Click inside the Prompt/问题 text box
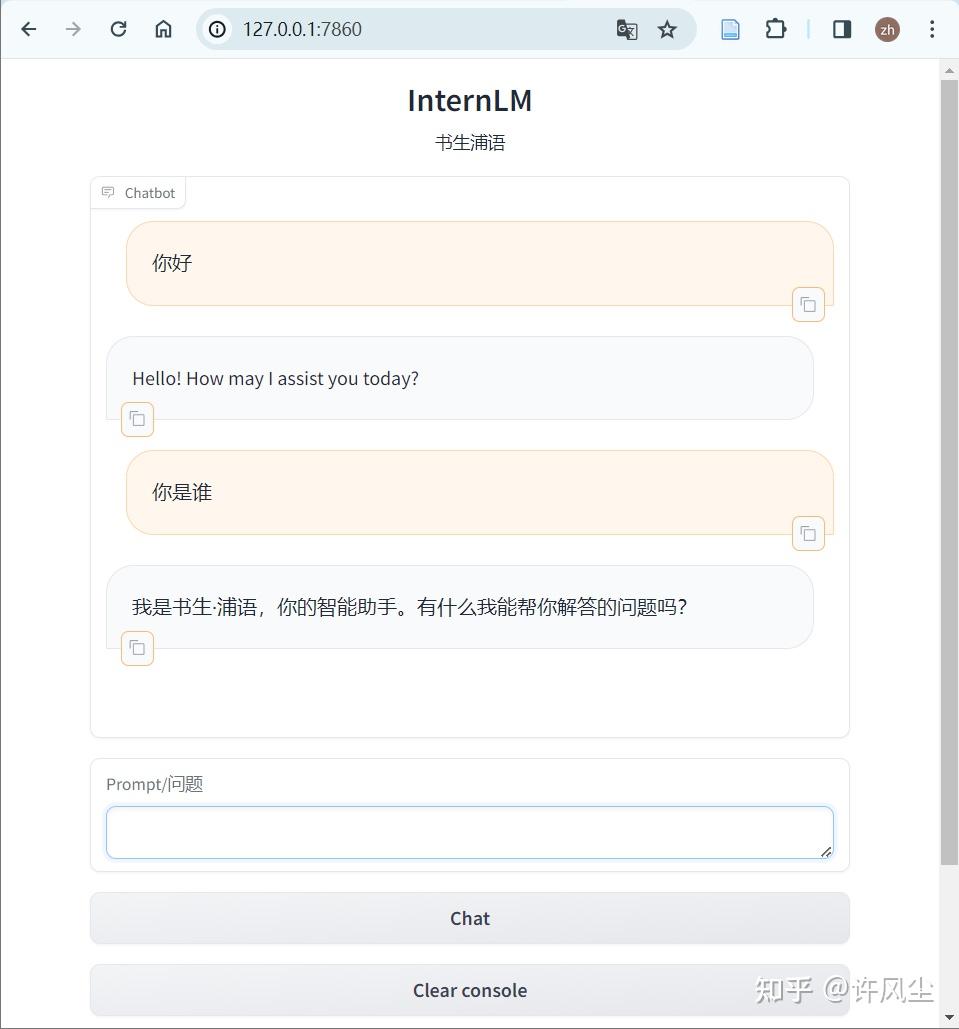The height and width of the screenshot is (1029, 959). pyautogui.click(x=469, y=832)
